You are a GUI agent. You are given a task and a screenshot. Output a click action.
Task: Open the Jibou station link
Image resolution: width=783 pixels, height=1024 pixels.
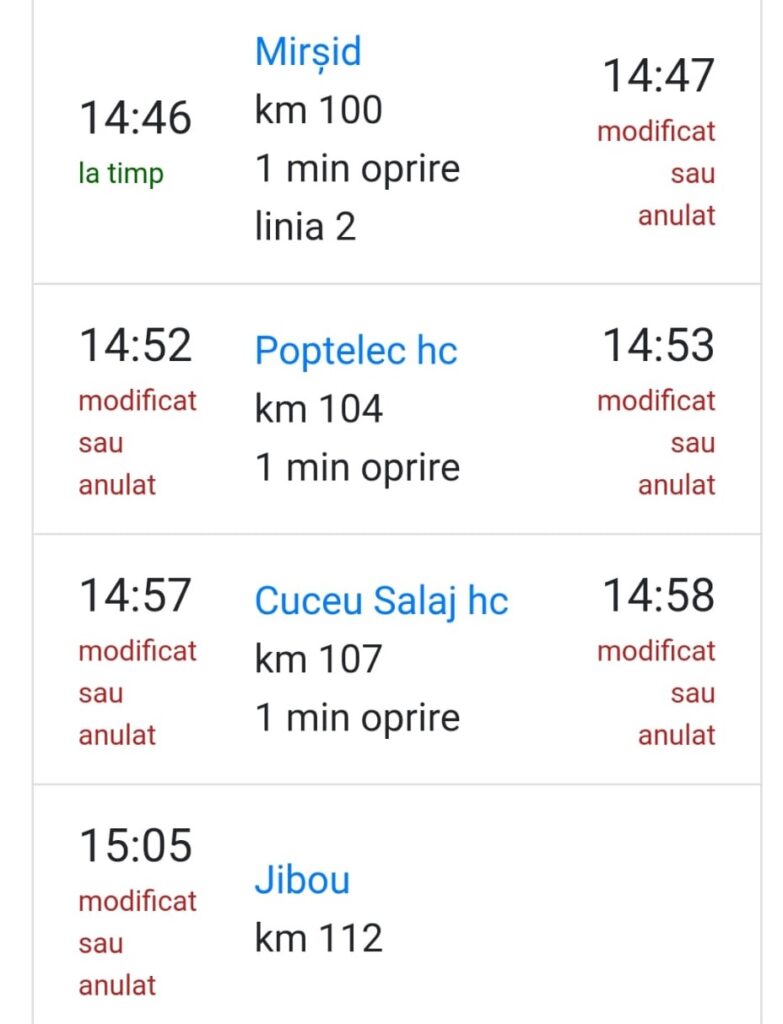click(302, 880)
